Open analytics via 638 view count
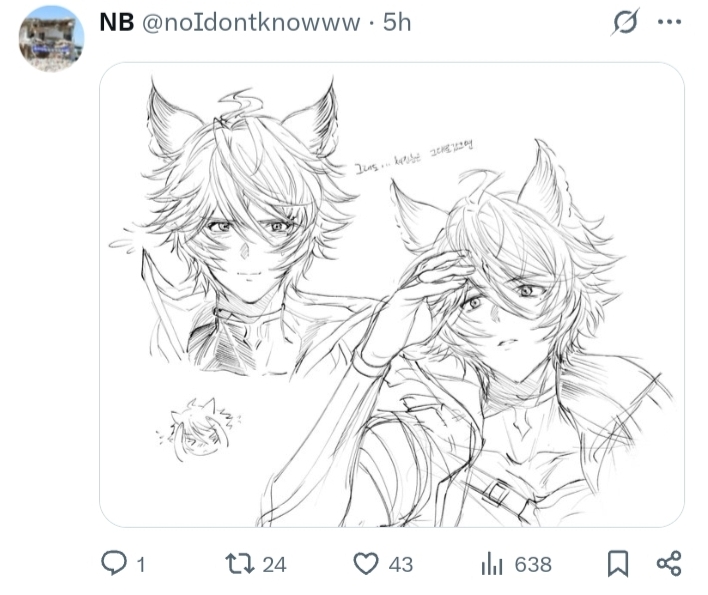 tap(533, 565)
